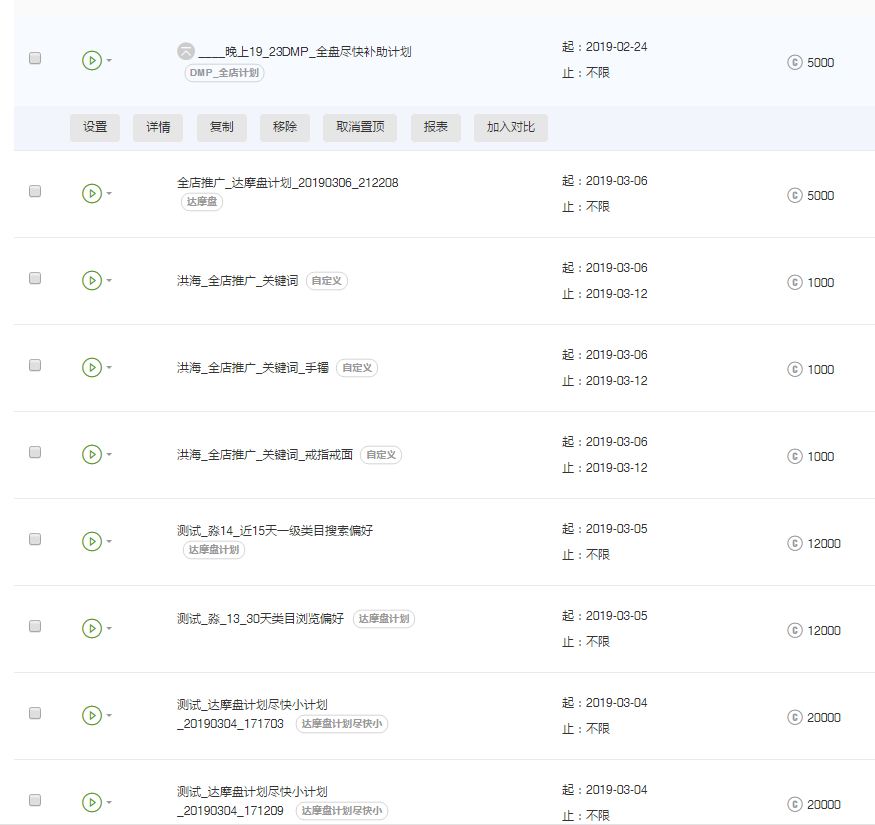This screenshot has height=825, width=875.
Task: Check the box for 晚上19_23DMP_全盘尽快补助计划
Action: pyautogui.click(x=35, y=59)
